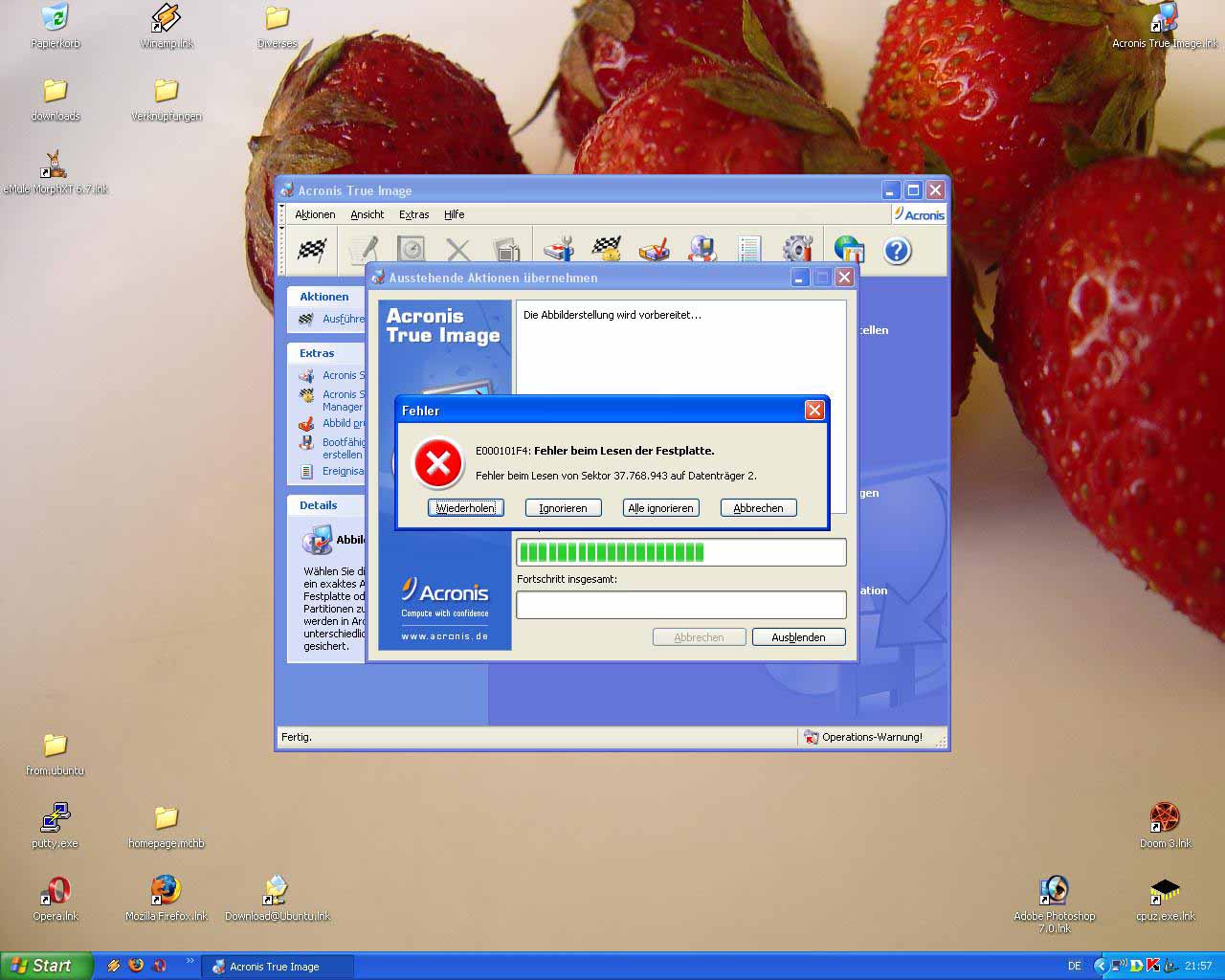Click the Bootfähig erstellen sidebar entry
The height and width of the screenshot is (980, 1225).
click(x=332, y=448)
